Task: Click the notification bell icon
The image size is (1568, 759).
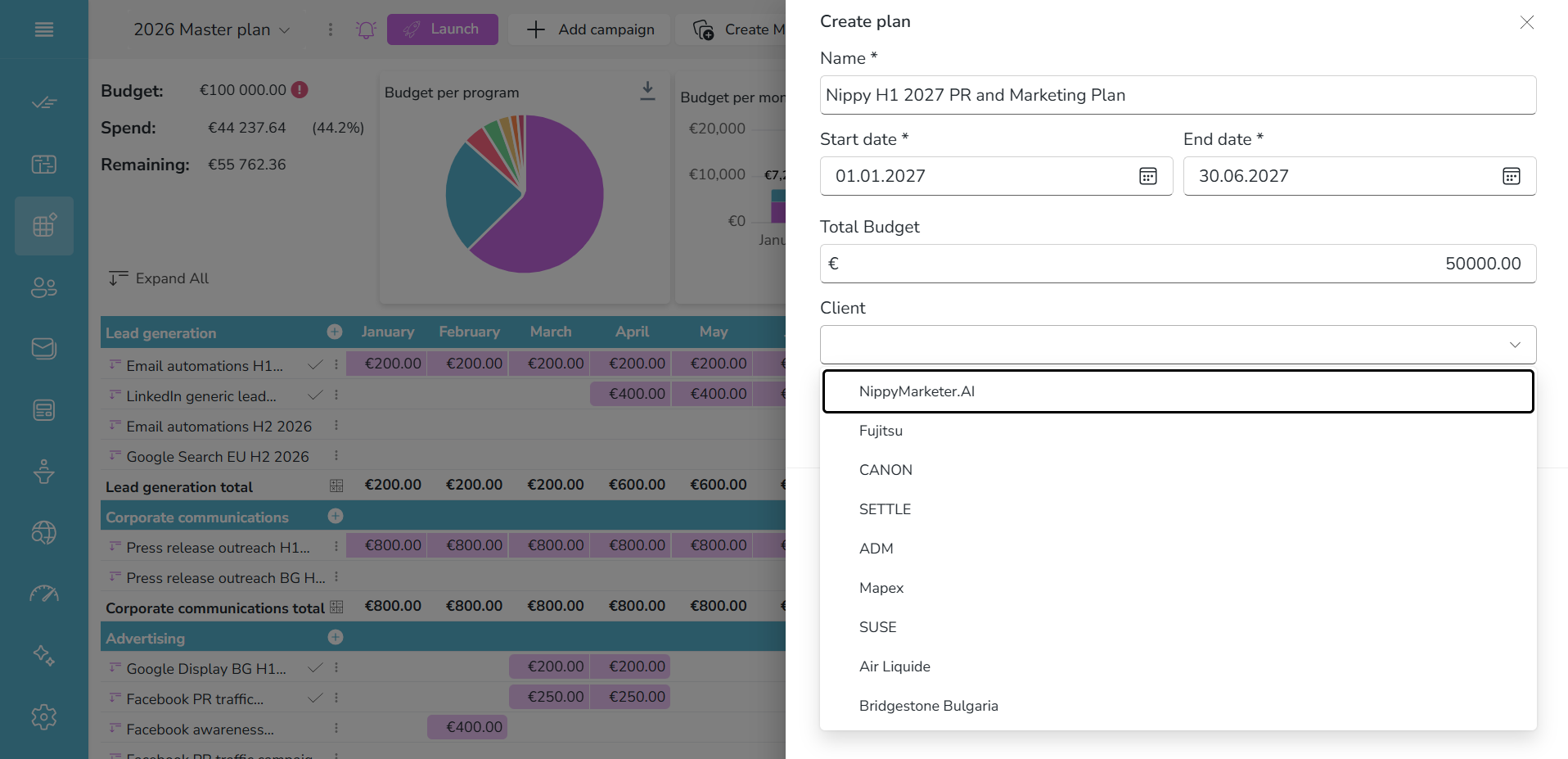Action: (366, 29)
